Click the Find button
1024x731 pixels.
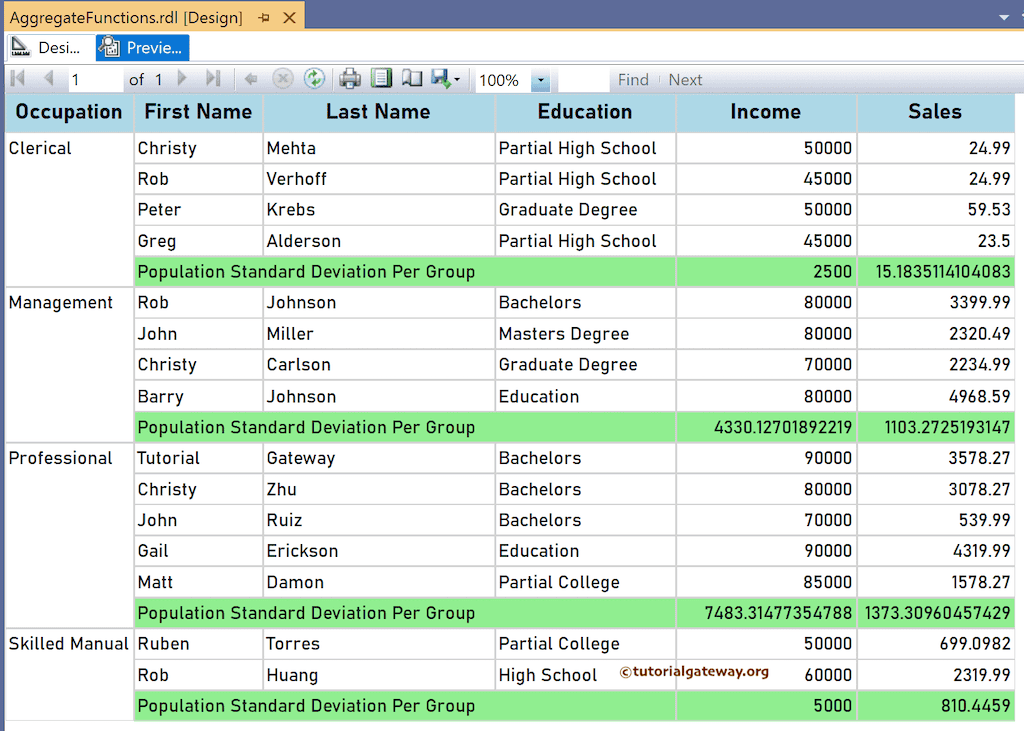[633, 80]
